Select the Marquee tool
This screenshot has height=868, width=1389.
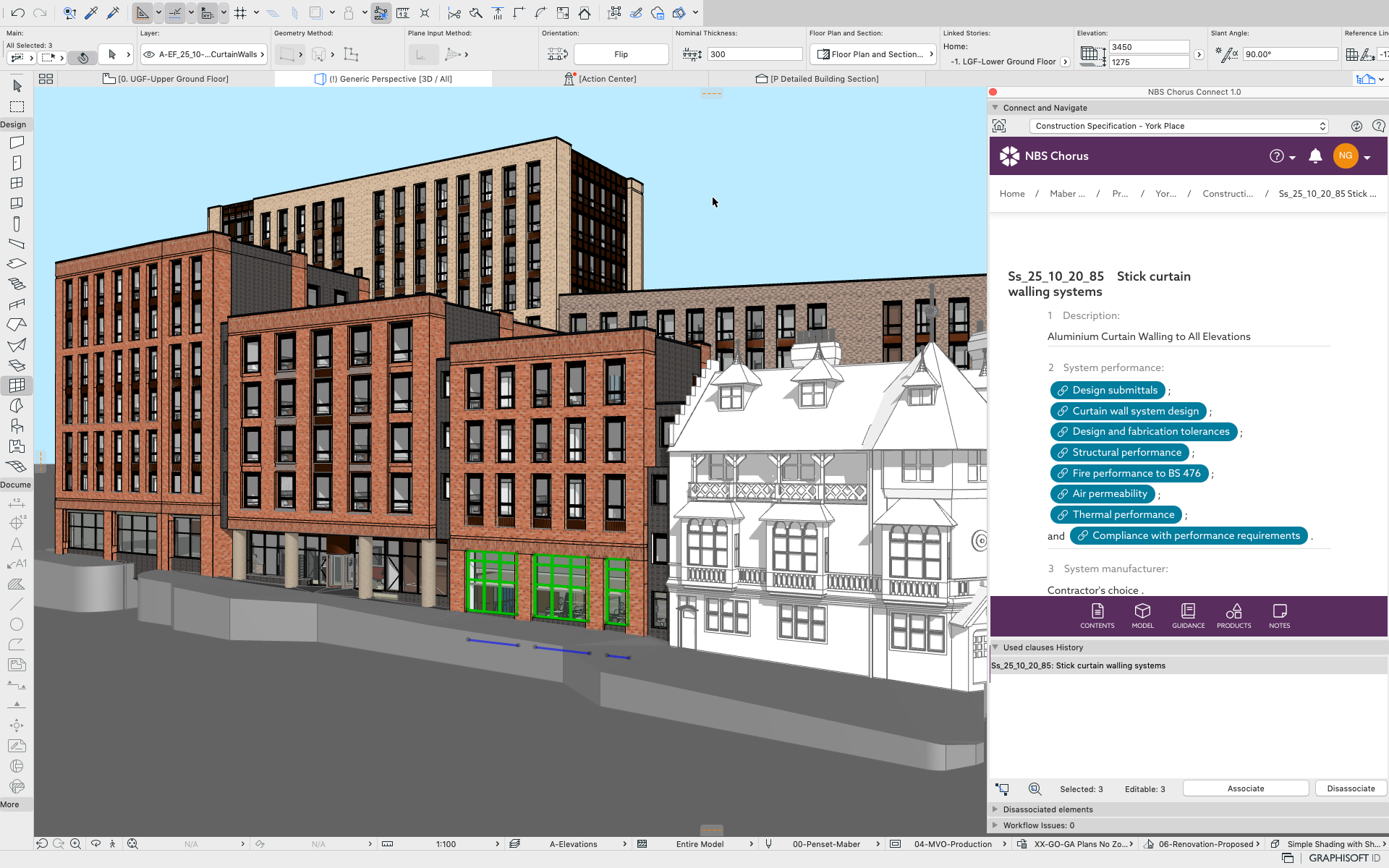pos(17,106)
